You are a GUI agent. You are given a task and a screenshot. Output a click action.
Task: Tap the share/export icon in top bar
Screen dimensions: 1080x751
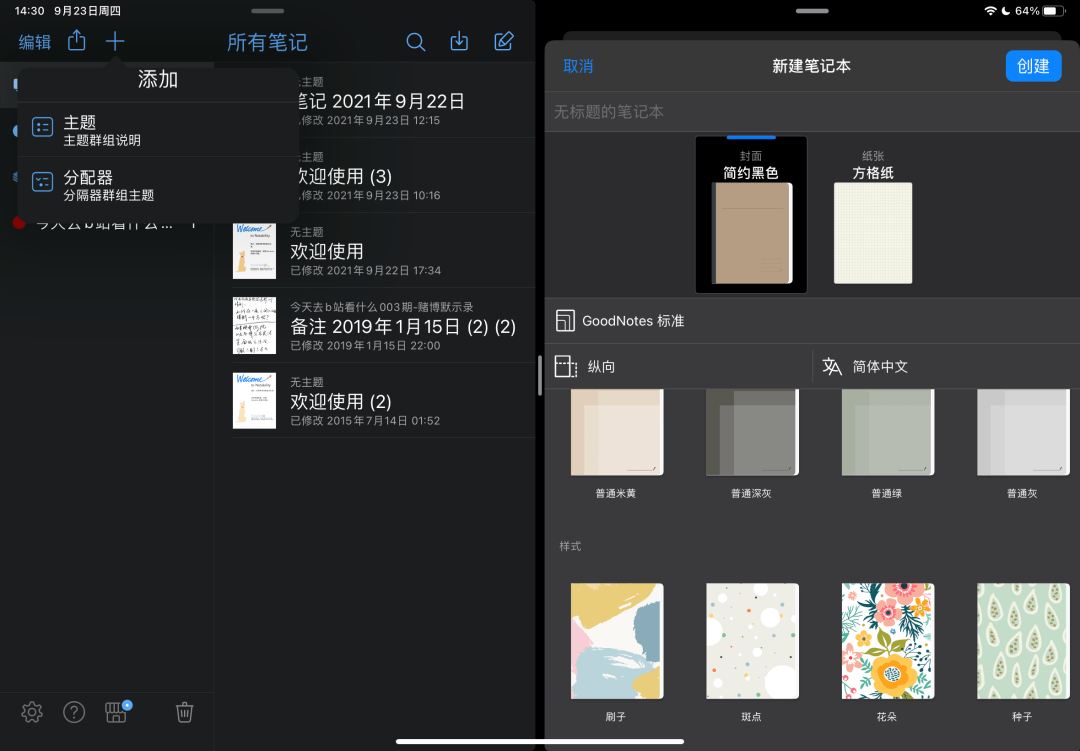coord(77,41)
